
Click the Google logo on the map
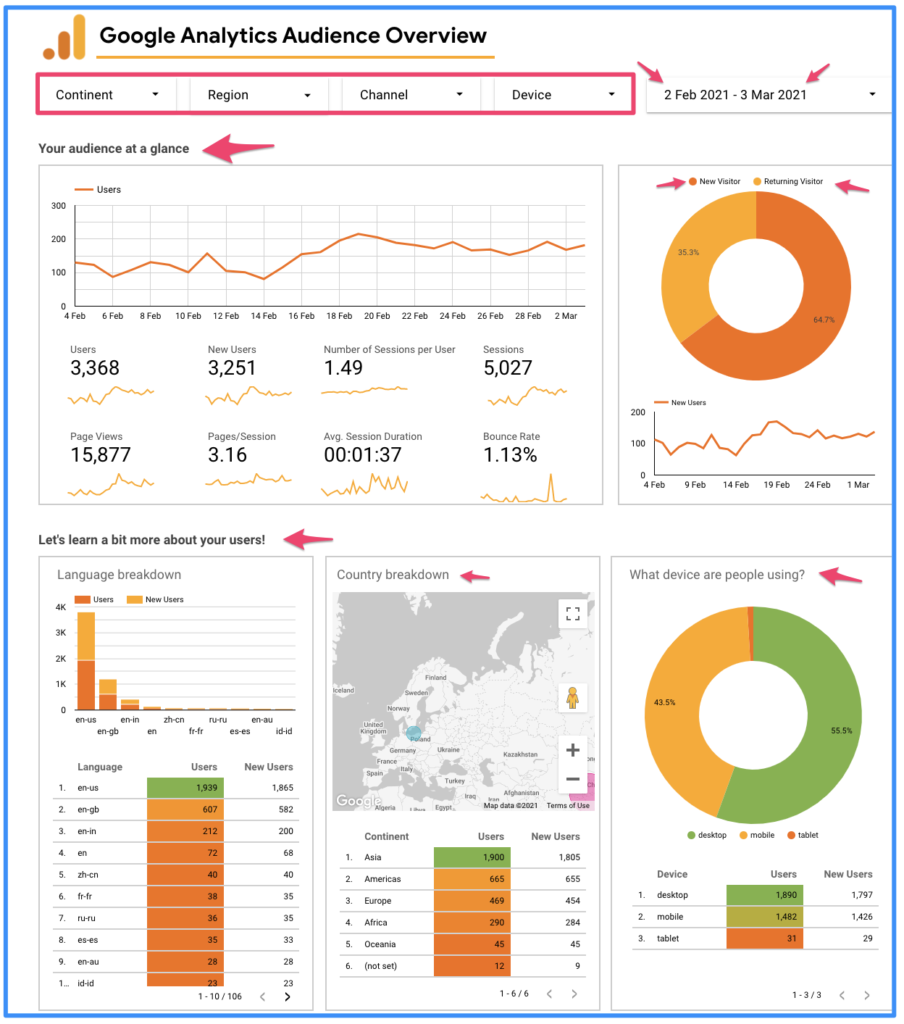tap(358, 801)
